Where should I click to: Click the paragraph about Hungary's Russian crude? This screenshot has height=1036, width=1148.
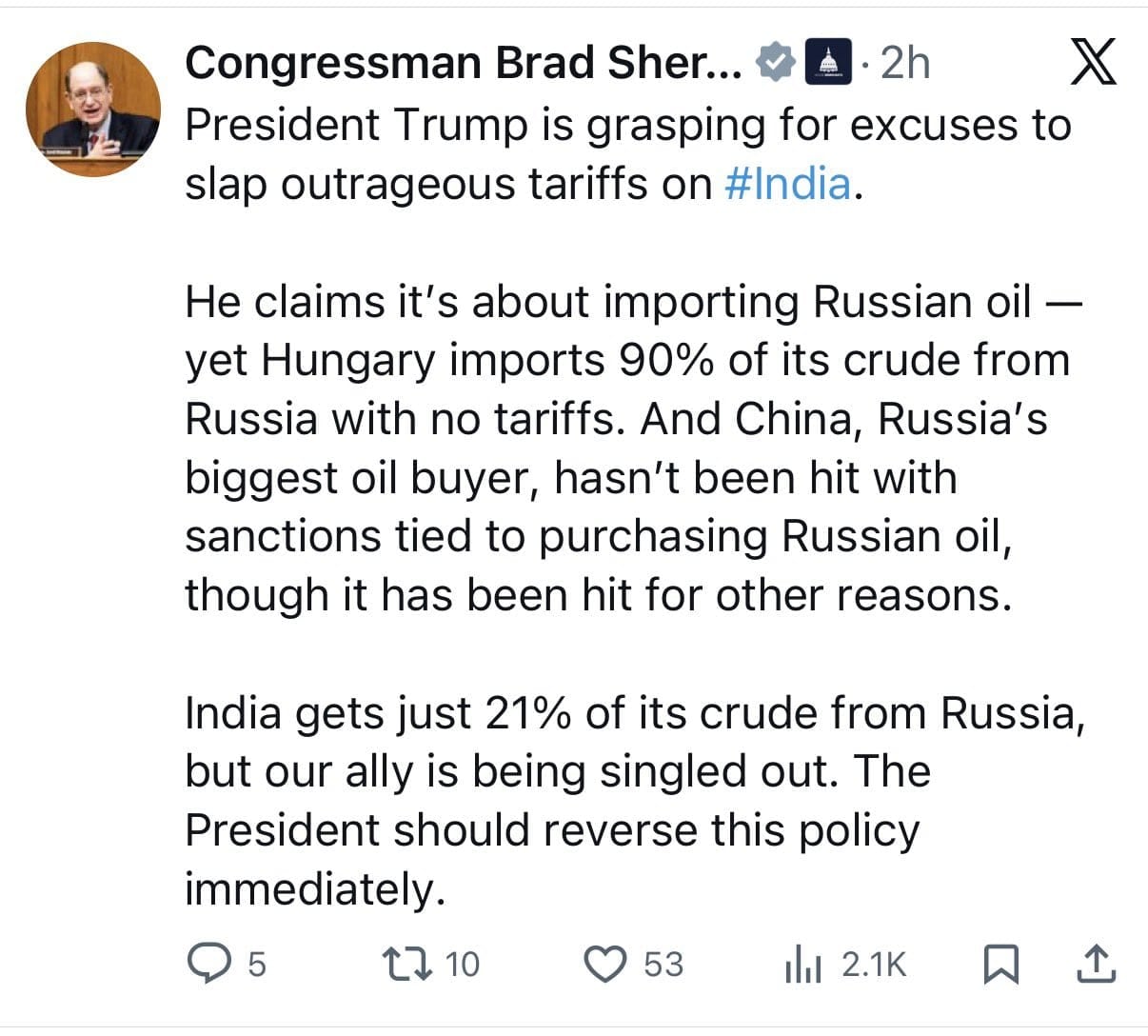point(628,448)
